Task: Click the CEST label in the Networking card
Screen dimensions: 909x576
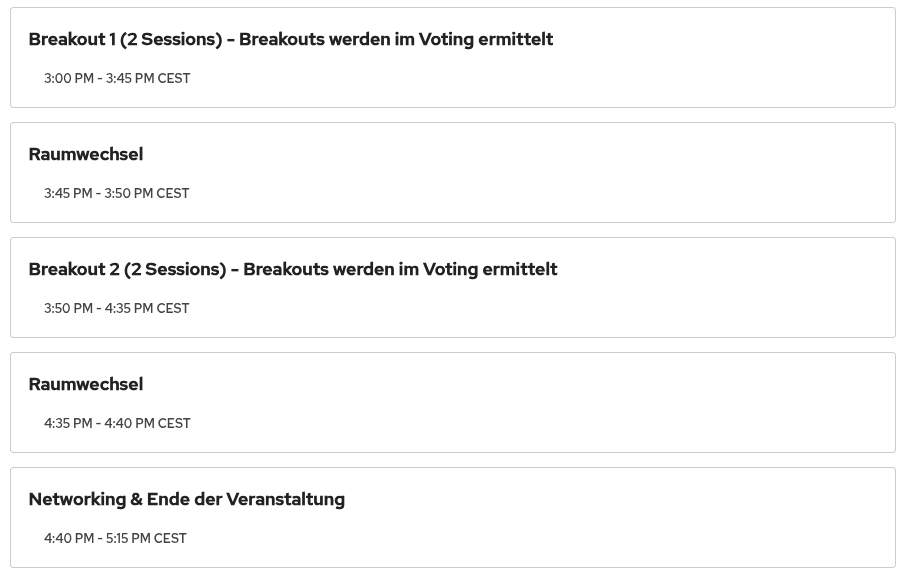Action: point(170,538)
